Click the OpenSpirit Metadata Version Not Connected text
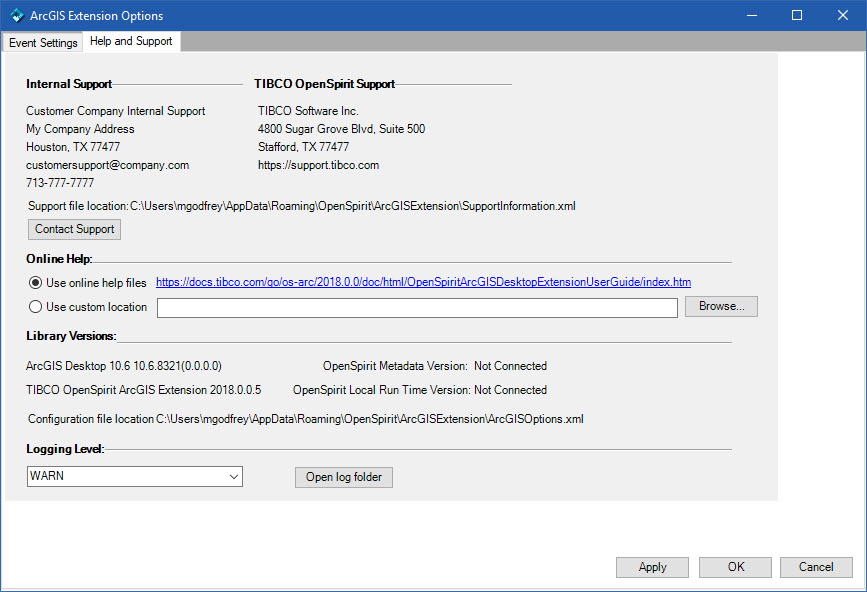This screenshot has width=867, height=592. (x=435, y=366)
